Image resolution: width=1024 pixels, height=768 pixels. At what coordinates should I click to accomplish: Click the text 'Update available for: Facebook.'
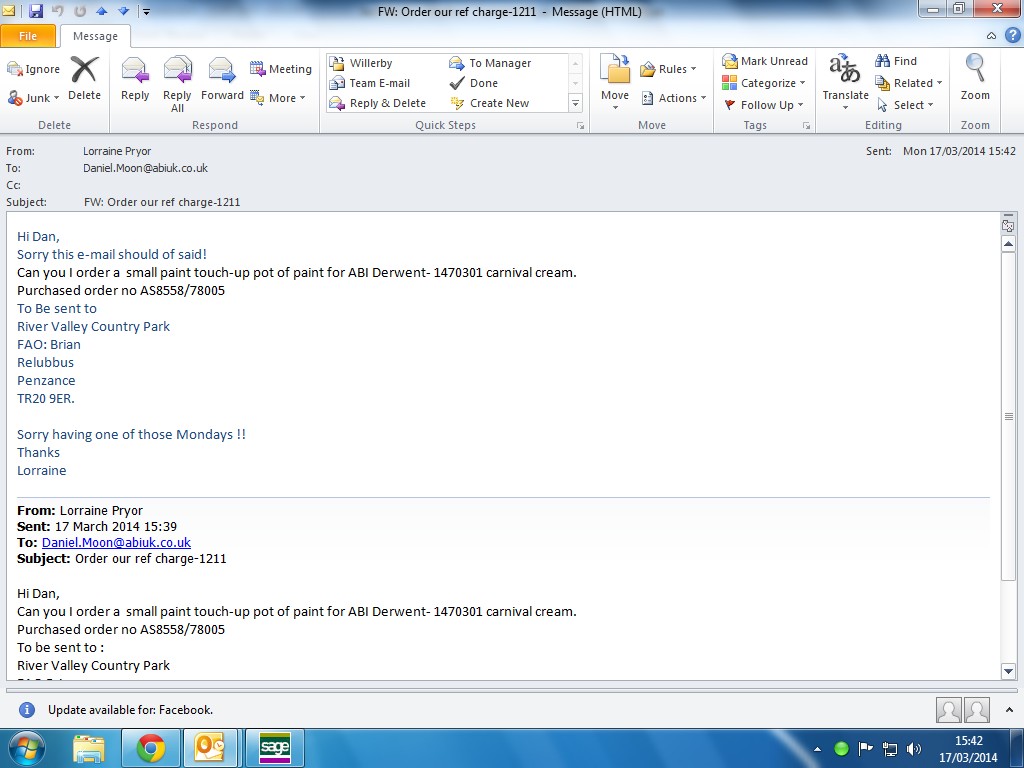(x=131, y=710)
